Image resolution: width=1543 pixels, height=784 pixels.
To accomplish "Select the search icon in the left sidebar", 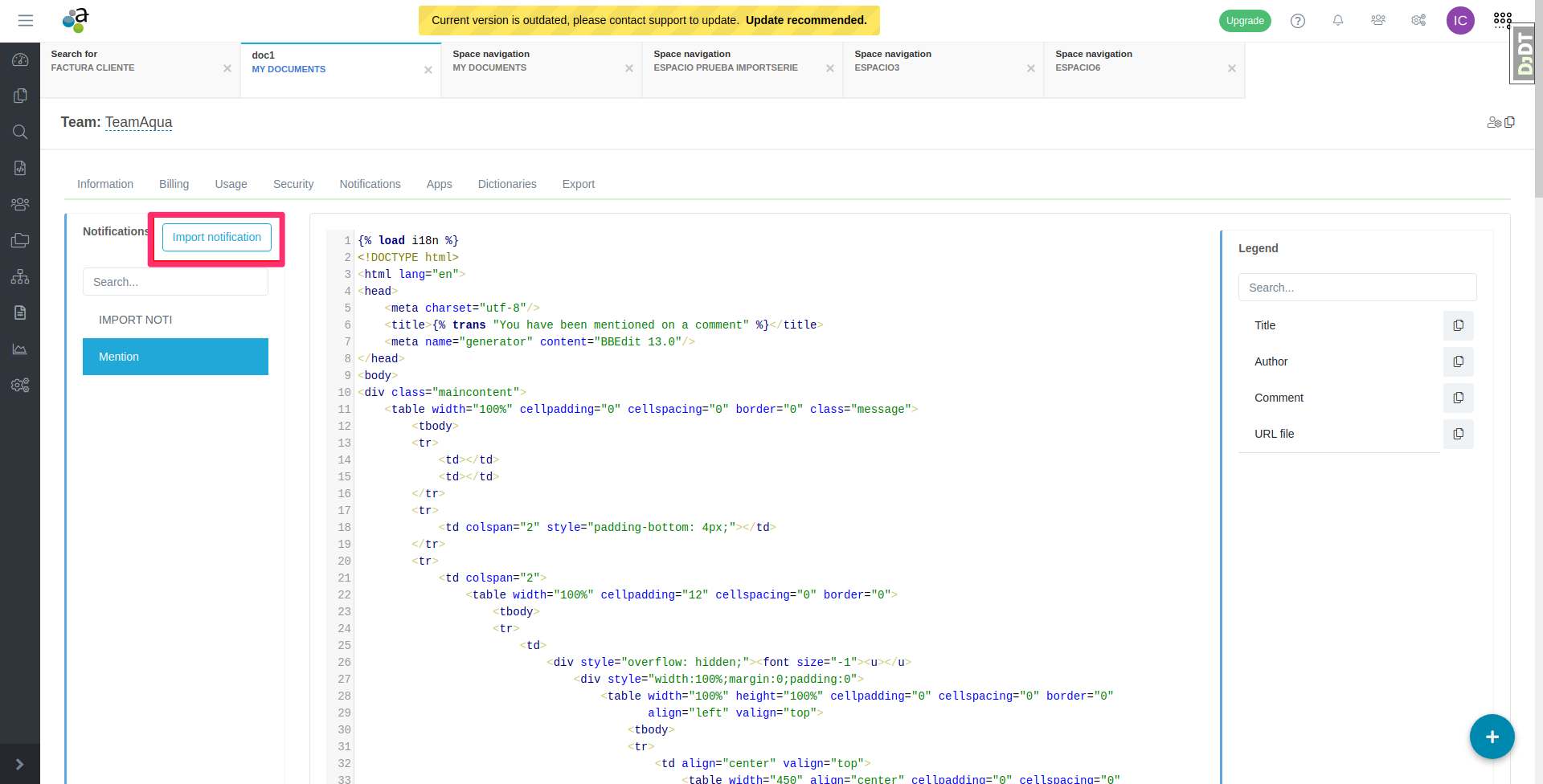I will (x=20, y=132).
